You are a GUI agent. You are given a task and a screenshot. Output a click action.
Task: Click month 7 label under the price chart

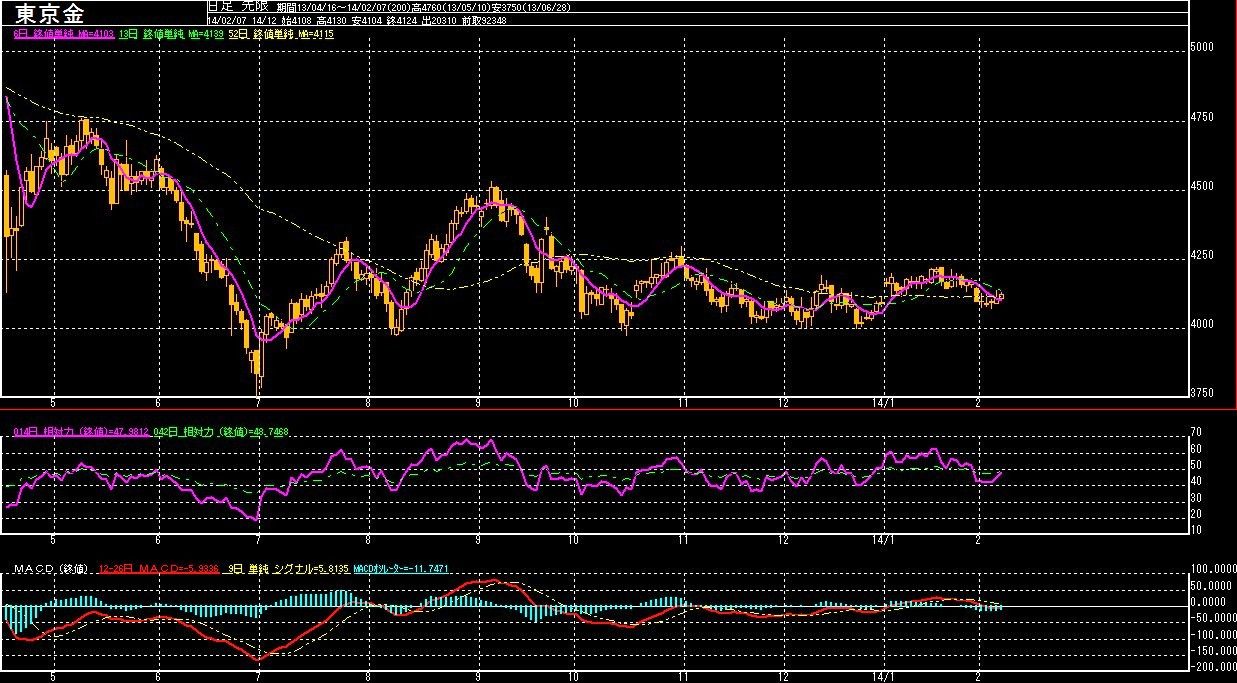point(259,402)
